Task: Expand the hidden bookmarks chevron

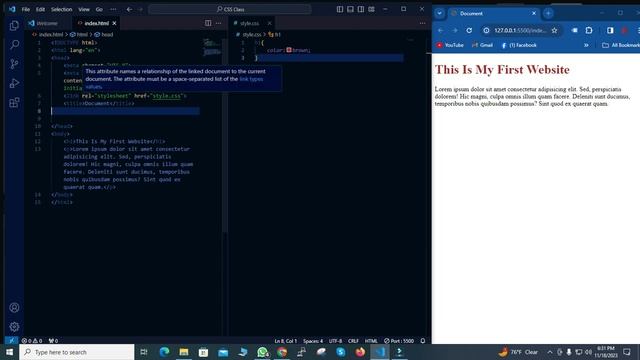Action: click(586, 45)
